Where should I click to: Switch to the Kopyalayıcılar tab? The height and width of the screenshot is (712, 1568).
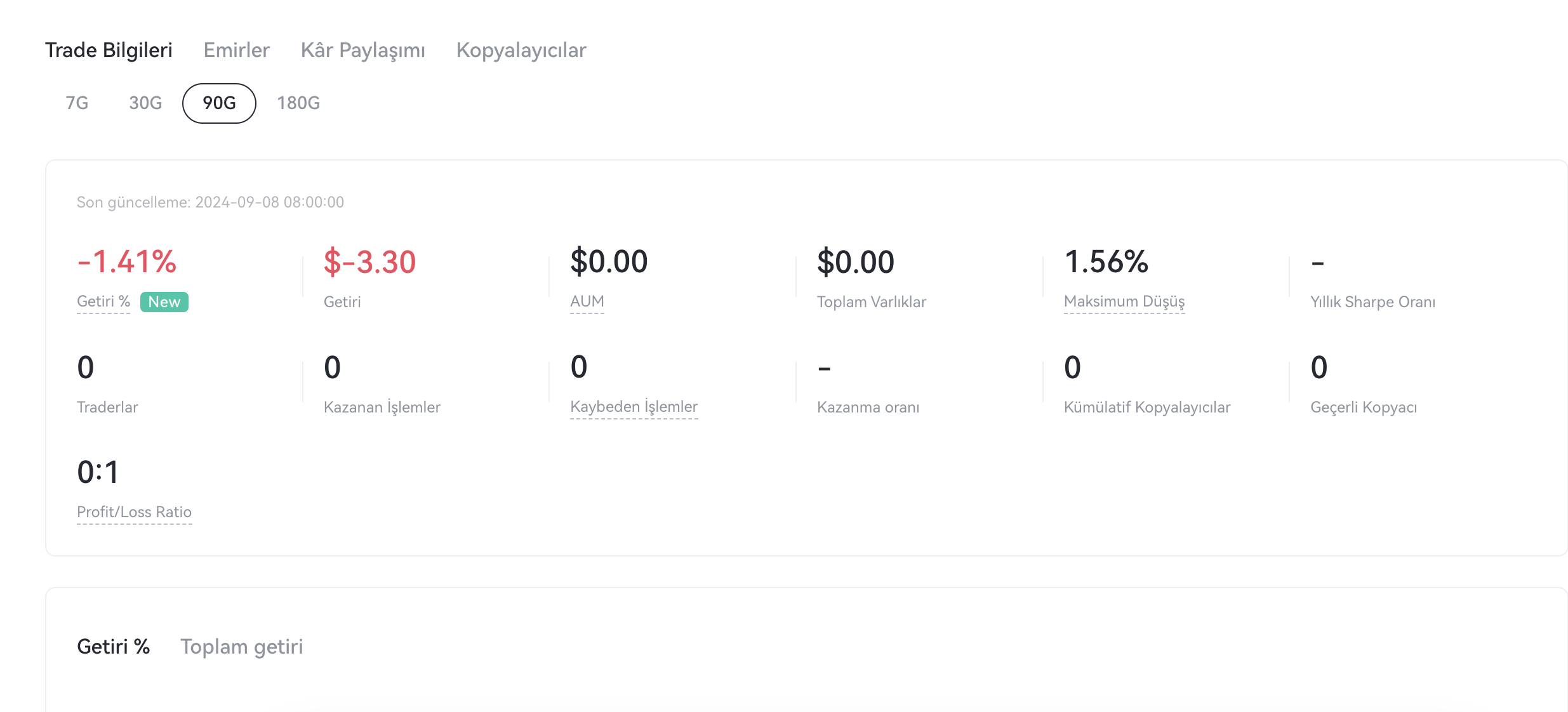click(x=521, y=50)
